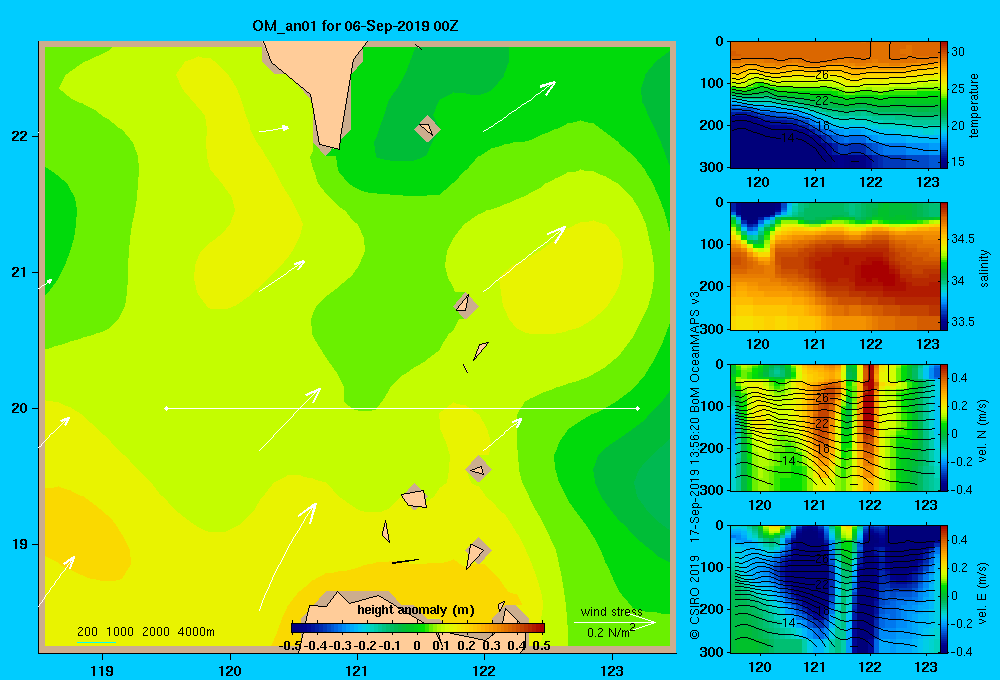
Task: Click the title 'OM_an01 for 06-Sep-2019 00Z'
Action: point(355,26)
